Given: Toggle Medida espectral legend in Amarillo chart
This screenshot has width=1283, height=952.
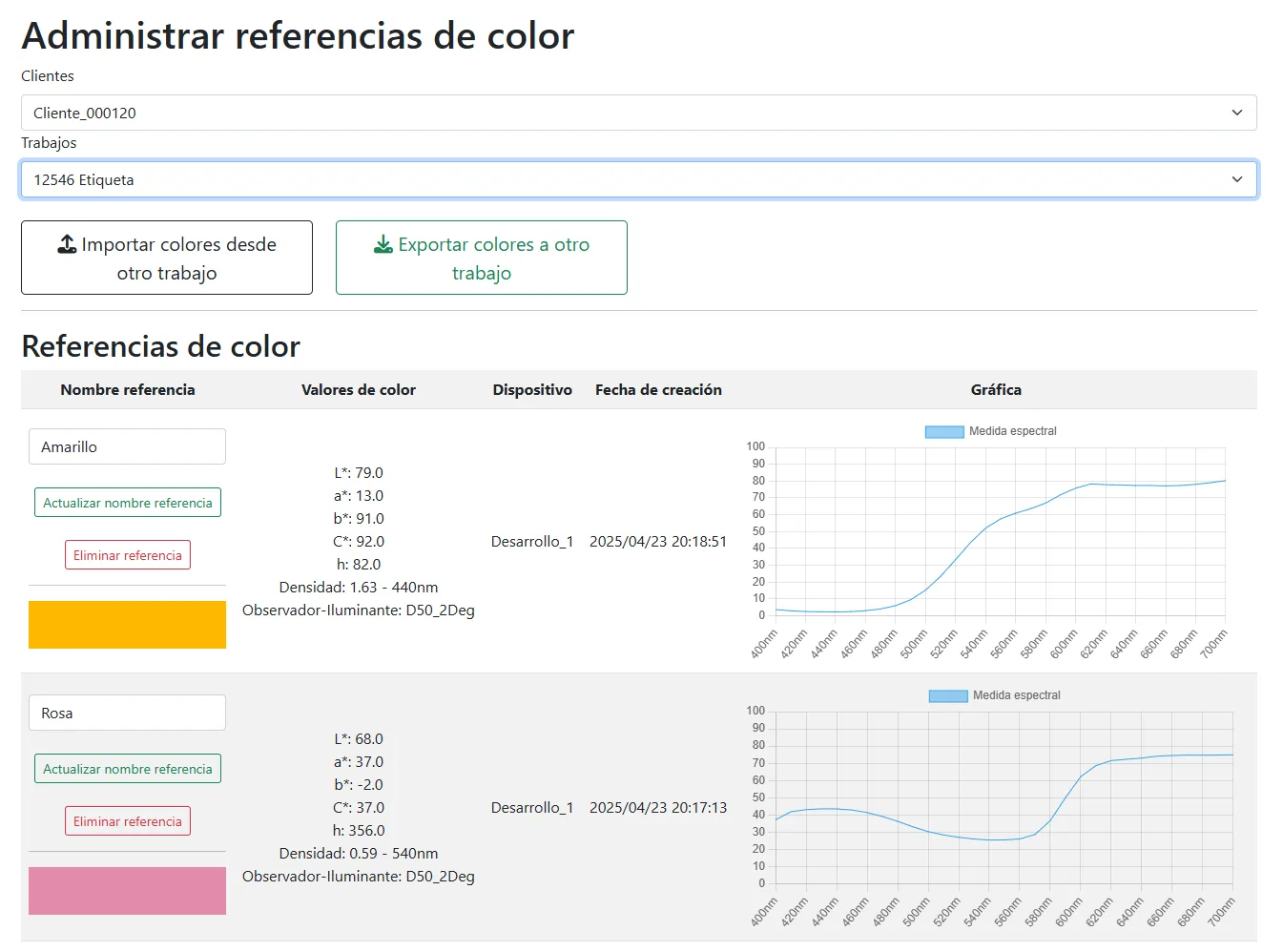Looking at the screenshot, I should (991, 431).
